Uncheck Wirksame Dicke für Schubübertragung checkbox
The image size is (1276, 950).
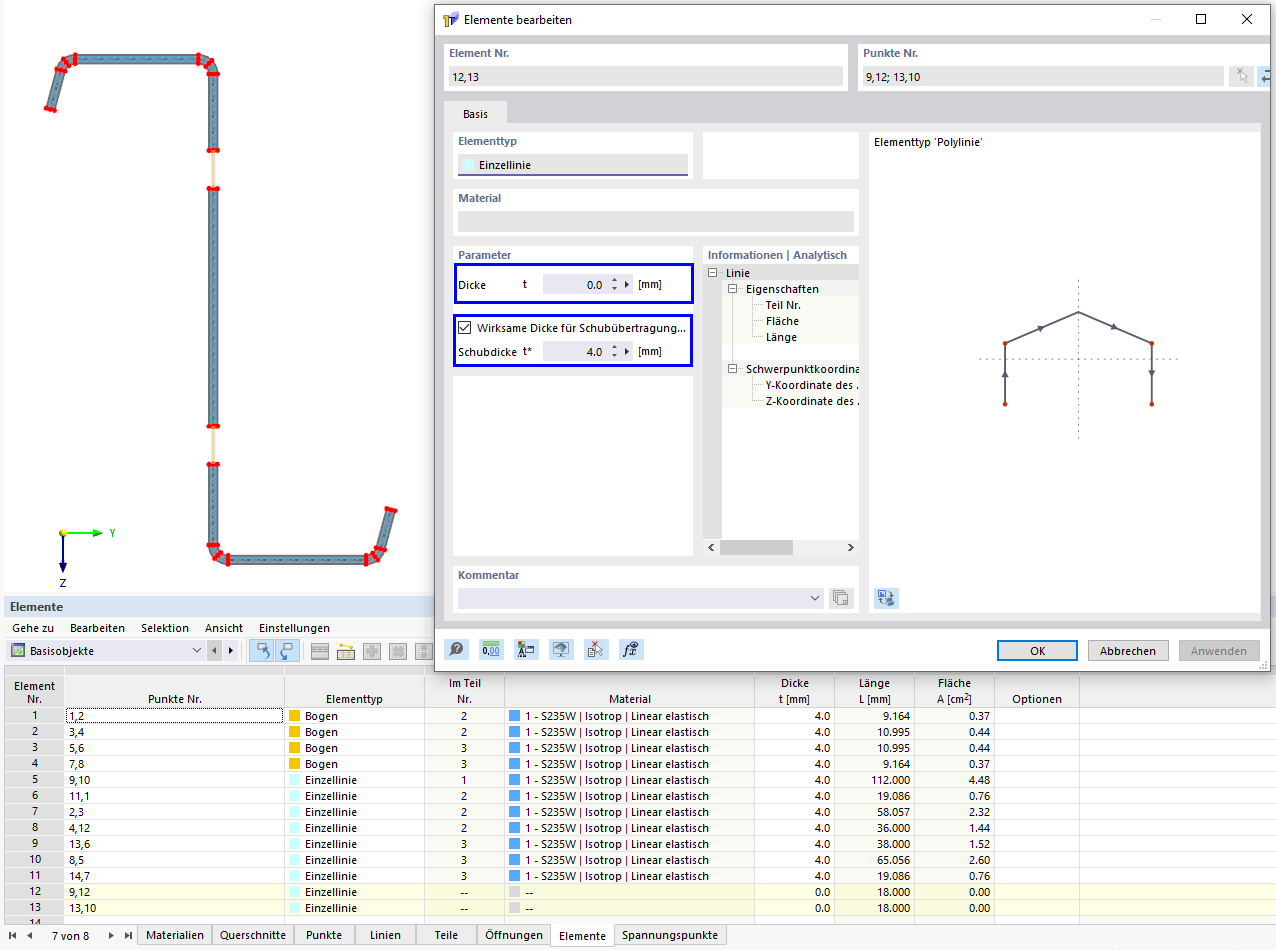click(464, 328)
